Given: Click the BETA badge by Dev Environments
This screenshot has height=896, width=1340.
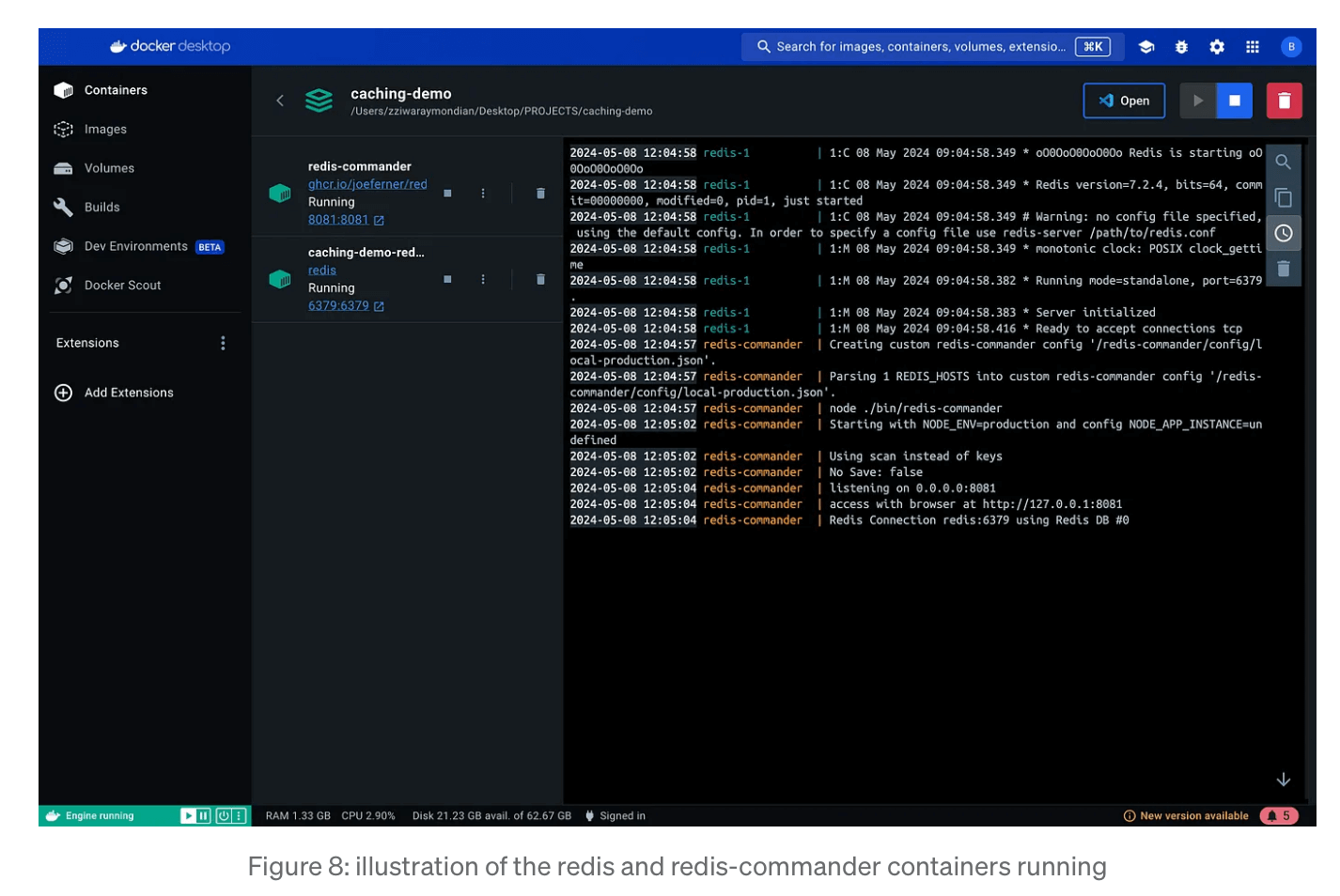Looking at the screenshot, I should pos(210,248).
